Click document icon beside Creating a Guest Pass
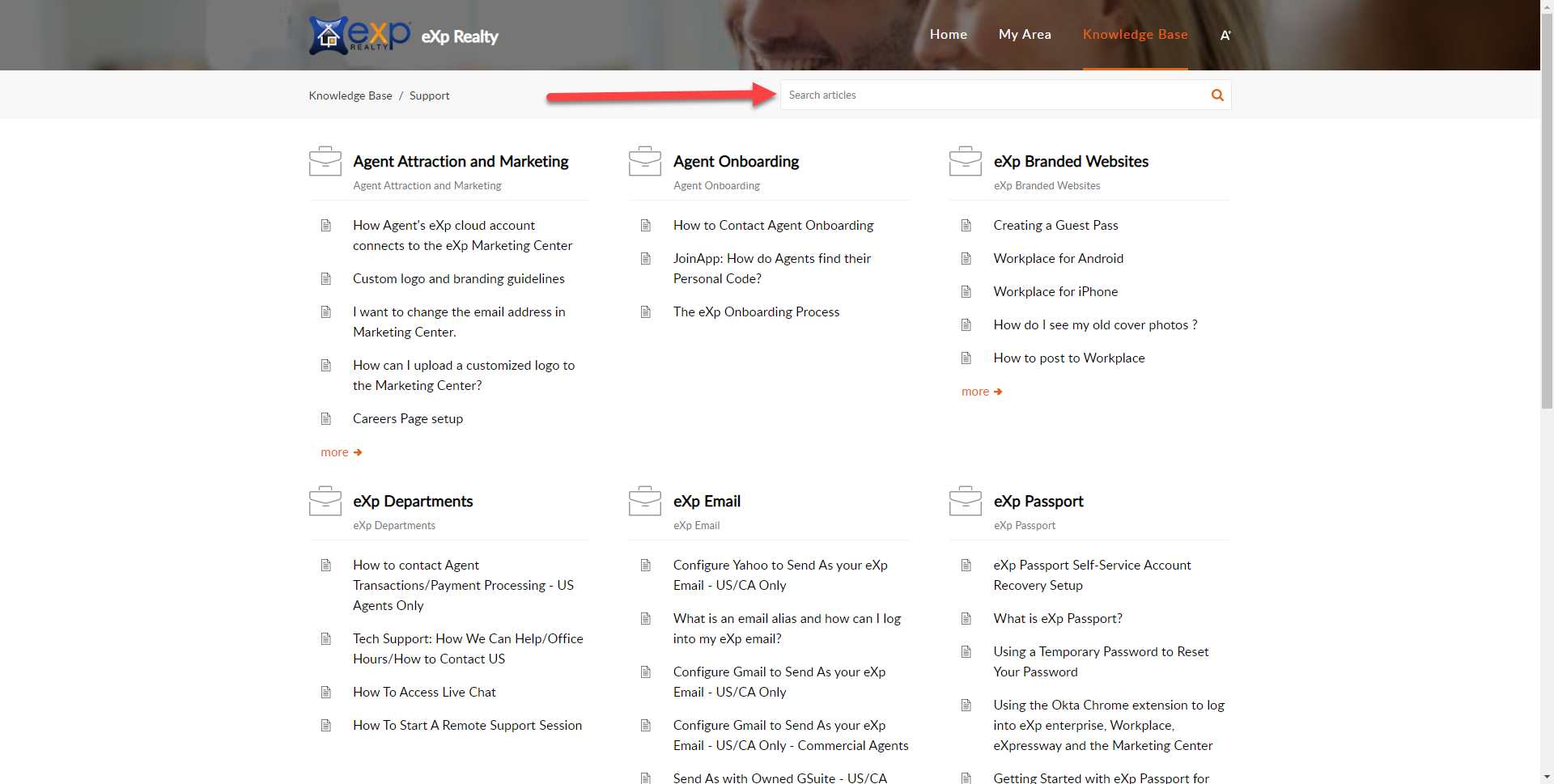 click(966, 225)
